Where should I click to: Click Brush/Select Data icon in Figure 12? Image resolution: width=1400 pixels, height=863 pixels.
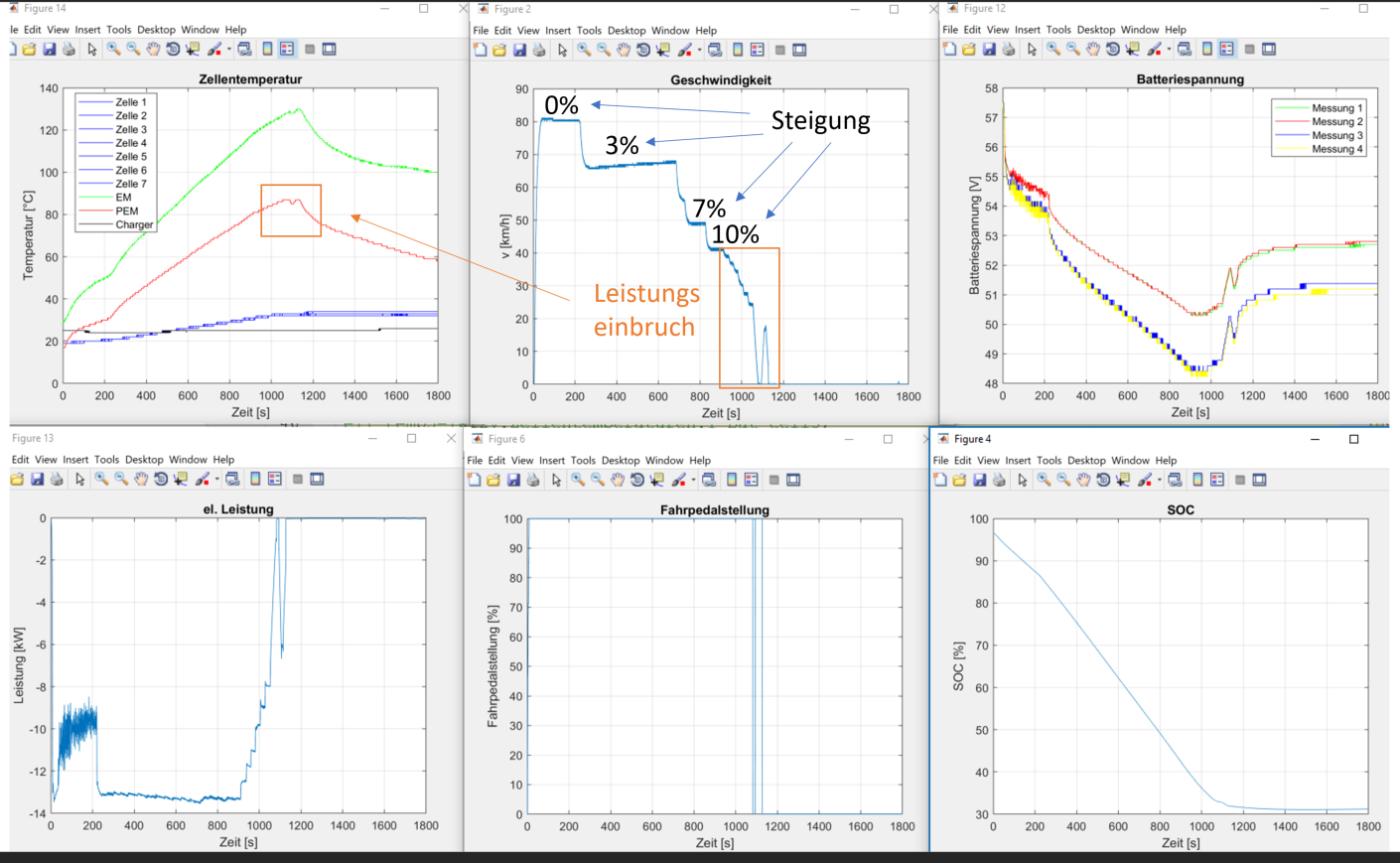click(1154, 50)
